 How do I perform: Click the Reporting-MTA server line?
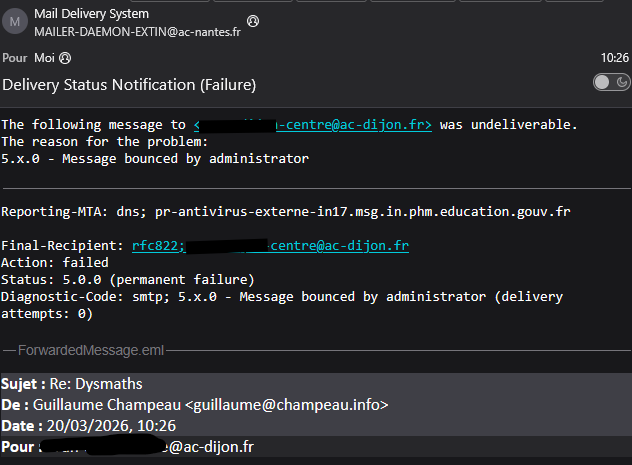tap(286, 212)
